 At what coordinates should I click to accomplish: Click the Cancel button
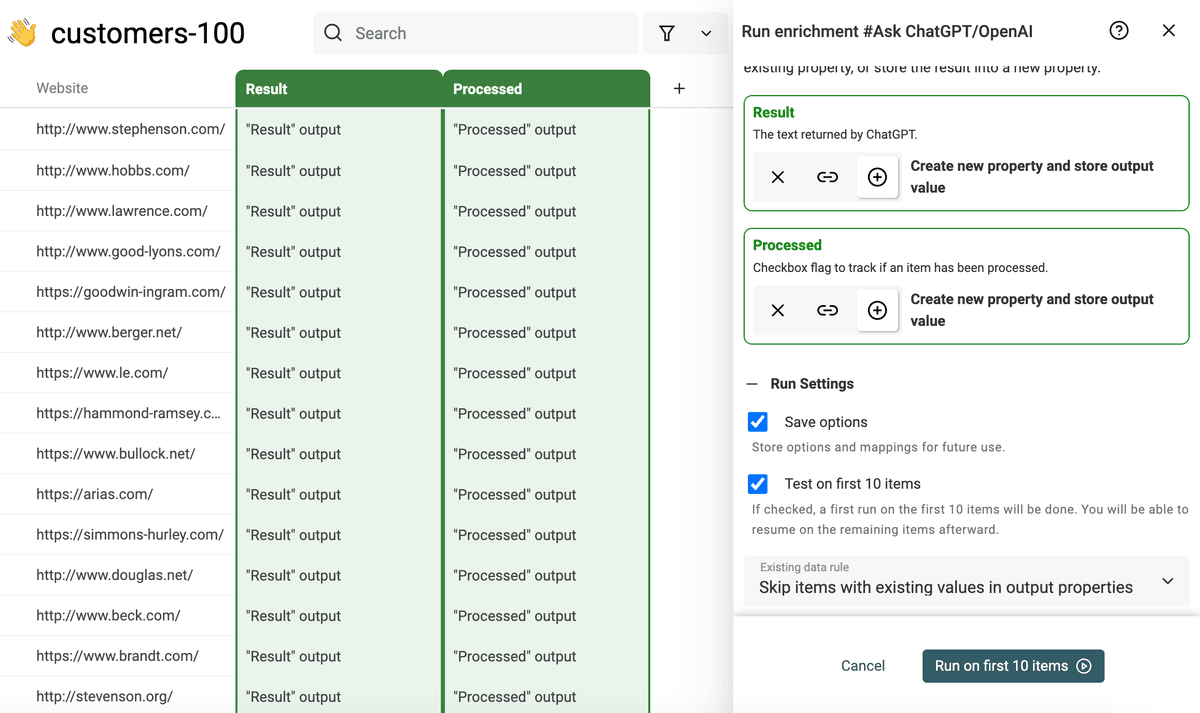(x=863, y=666)
